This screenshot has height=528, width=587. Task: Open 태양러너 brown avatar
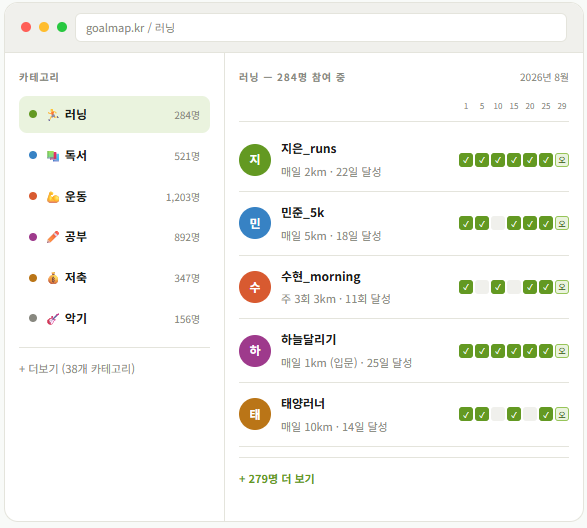(x=255, y=414)
